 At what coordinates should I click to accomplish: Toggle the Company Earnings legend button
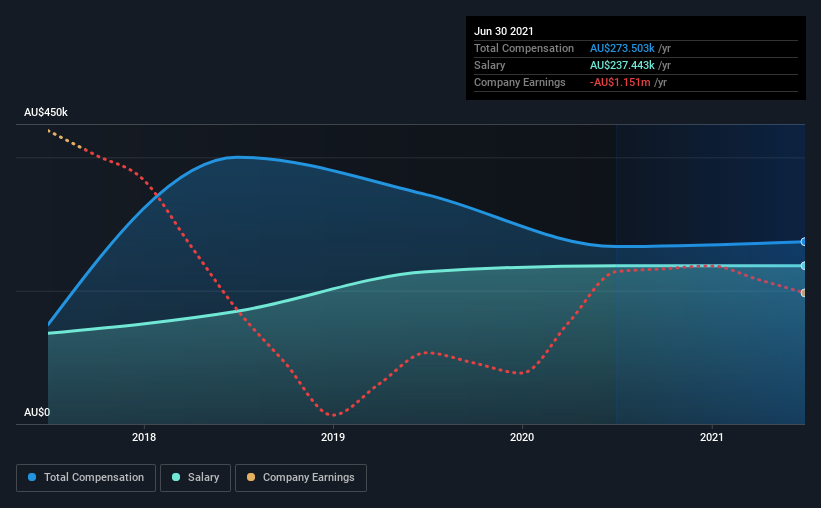pyautogui.click(x=301, y=478)
